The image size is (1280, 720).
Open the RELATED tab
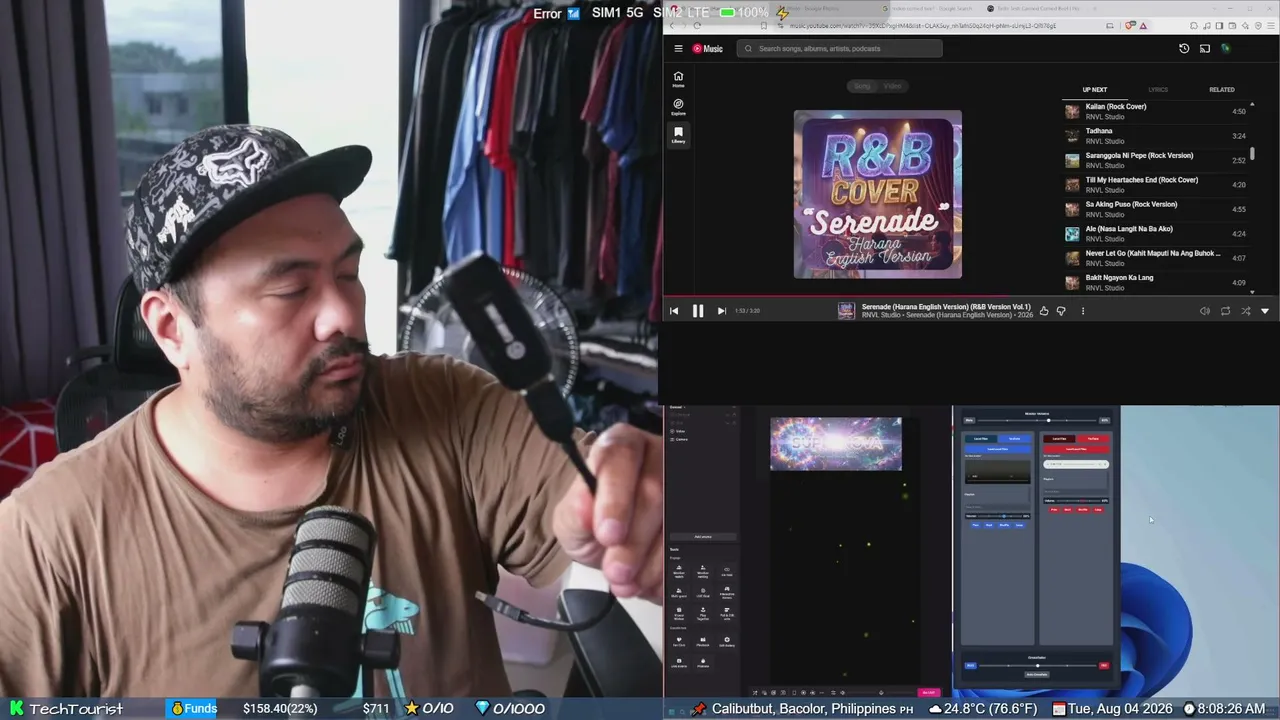point(1222,90)
